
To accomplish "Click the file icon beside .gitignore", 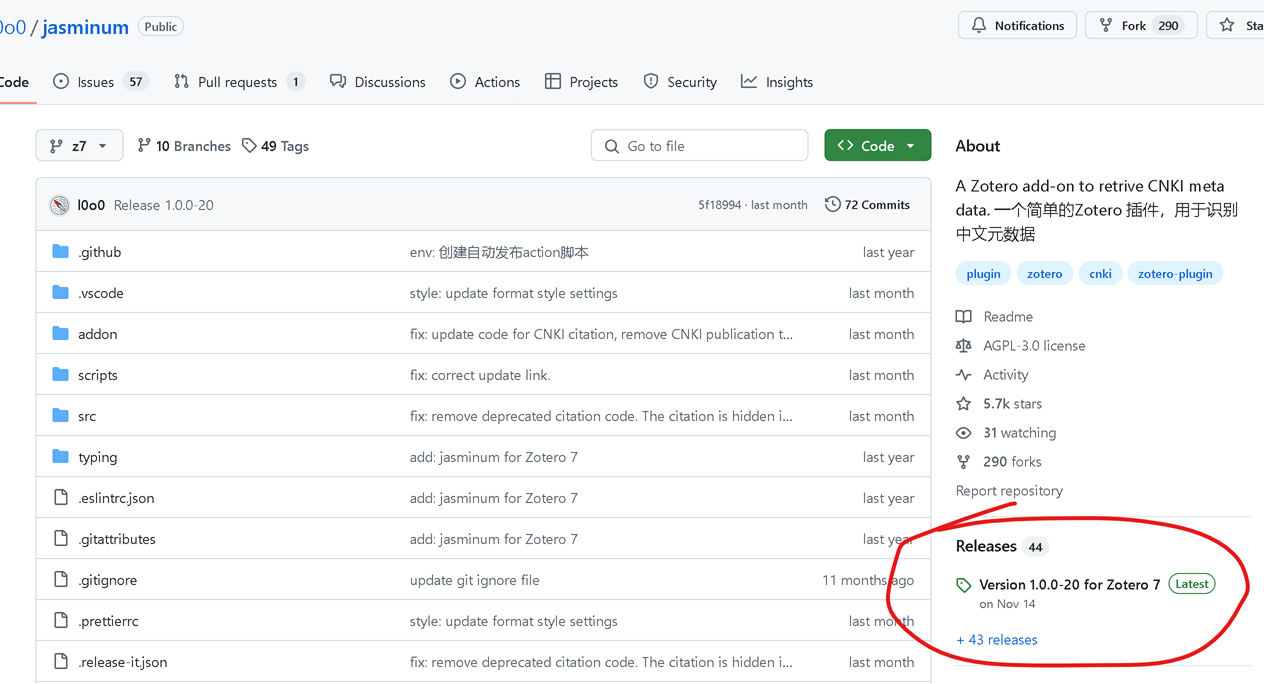I will click(60, 580).
